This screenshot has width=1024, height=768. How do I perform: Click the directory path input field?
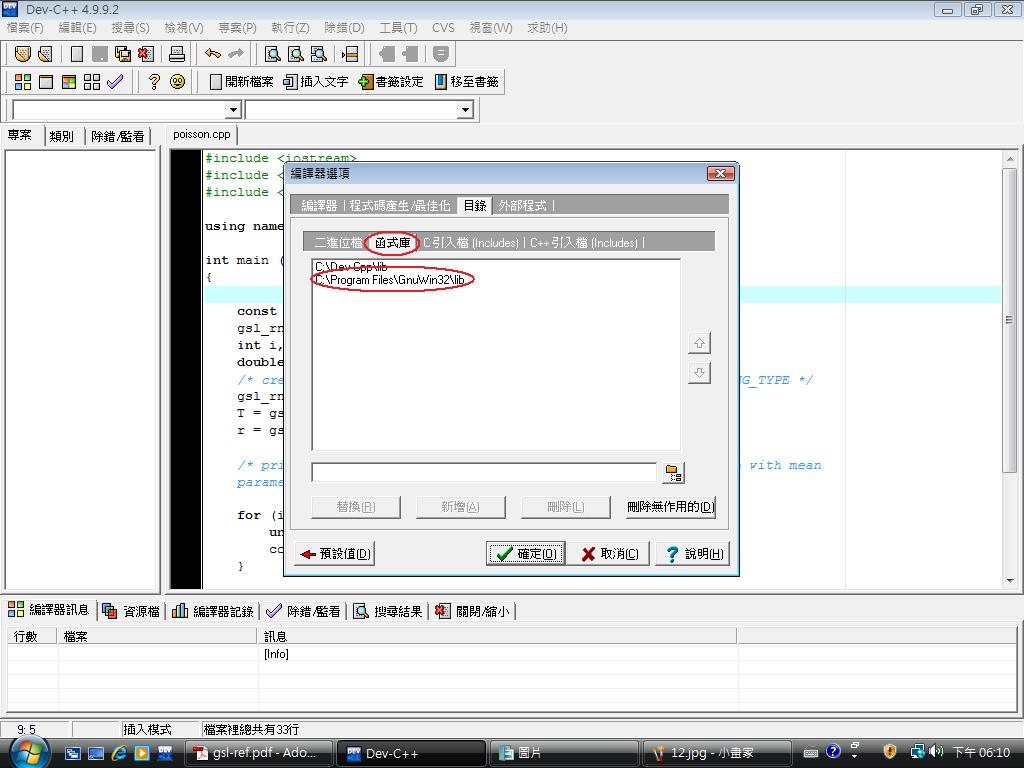[484, 472]
